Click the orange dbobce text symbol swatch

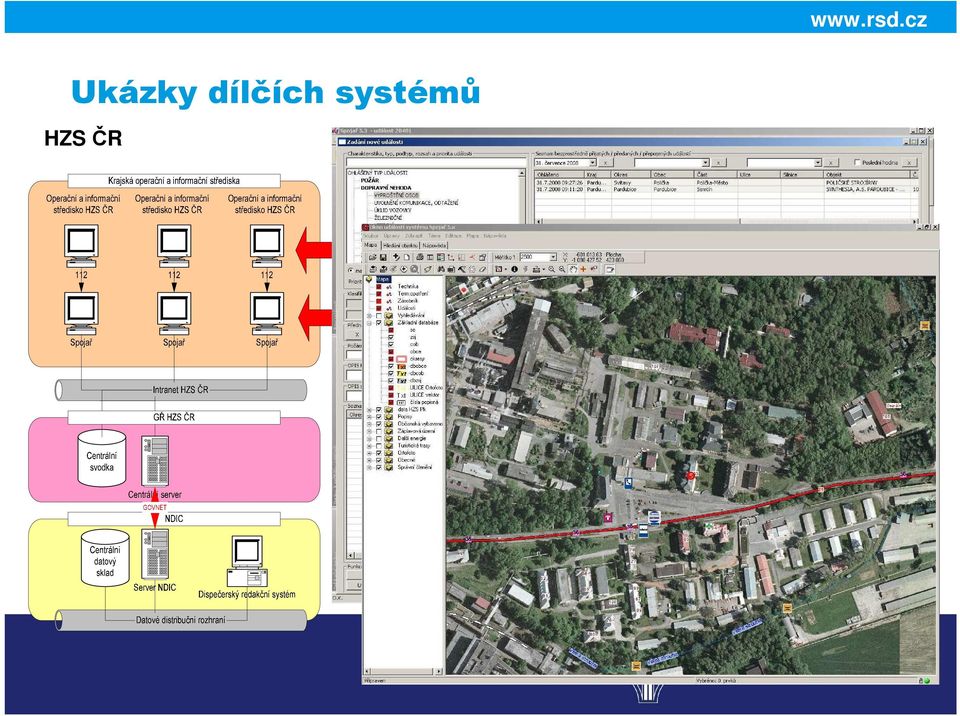pos(402,366)
